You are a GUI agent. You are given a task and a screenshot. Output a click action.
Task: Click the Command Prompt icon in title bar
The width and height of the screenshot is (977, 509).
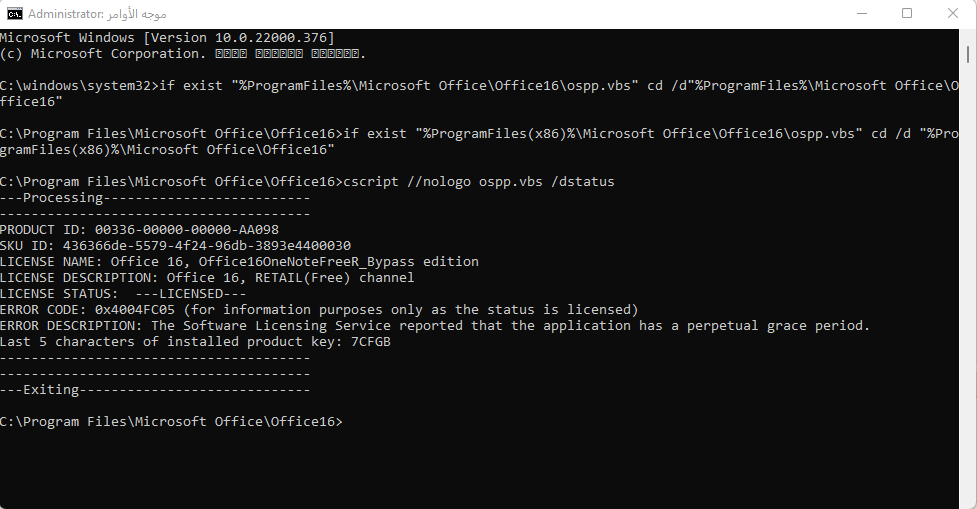pos(15,14)
